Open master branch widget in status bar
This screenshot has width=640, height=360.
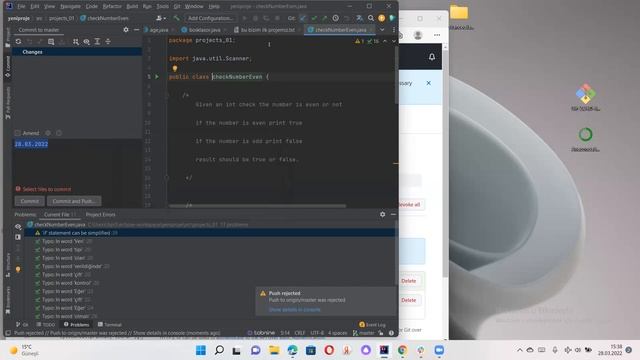[x=363, y=333]
